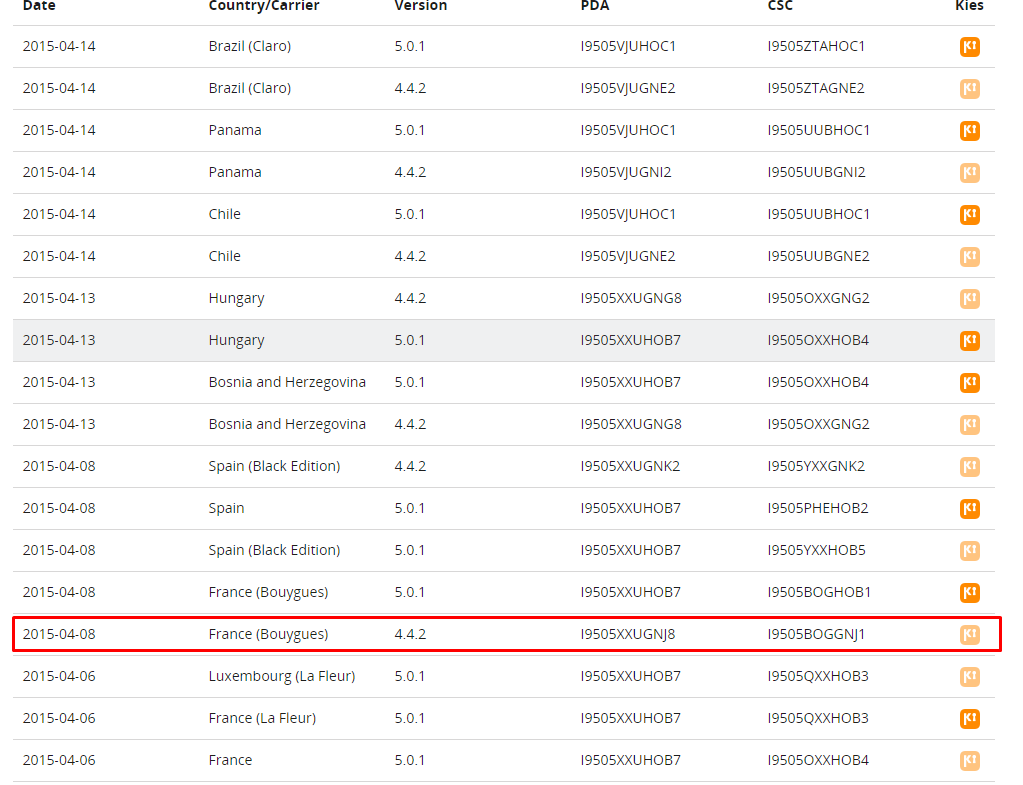Viewport: 1023px width, 785px height.
Task: Click Kies icon in I9505PHEHOB2 Spain row
Action: pos(970,508)
